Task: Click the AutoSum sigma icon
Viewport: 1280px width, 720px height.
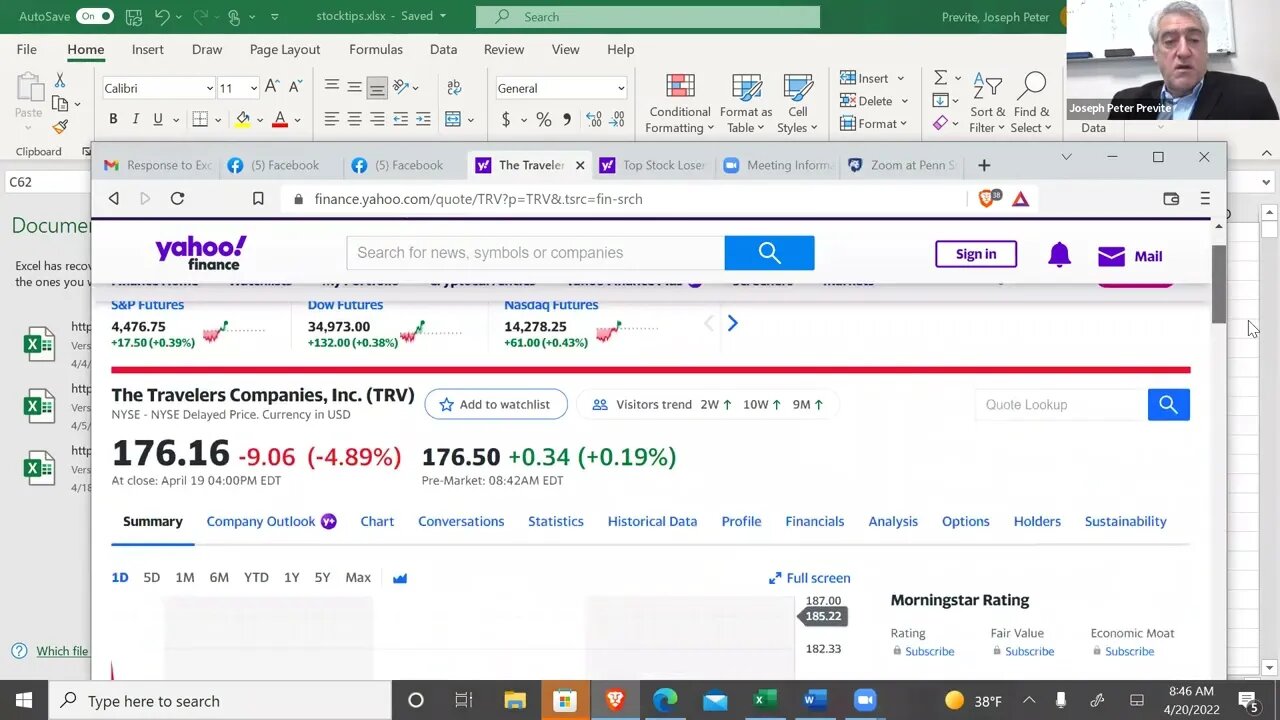Action: tap(940, 78)
